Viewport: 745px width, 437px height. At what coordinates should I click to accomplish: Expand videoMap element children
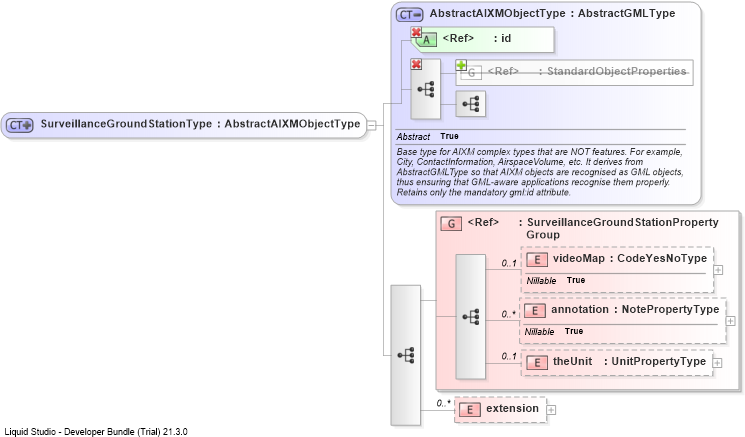click(x=718, y=270)
